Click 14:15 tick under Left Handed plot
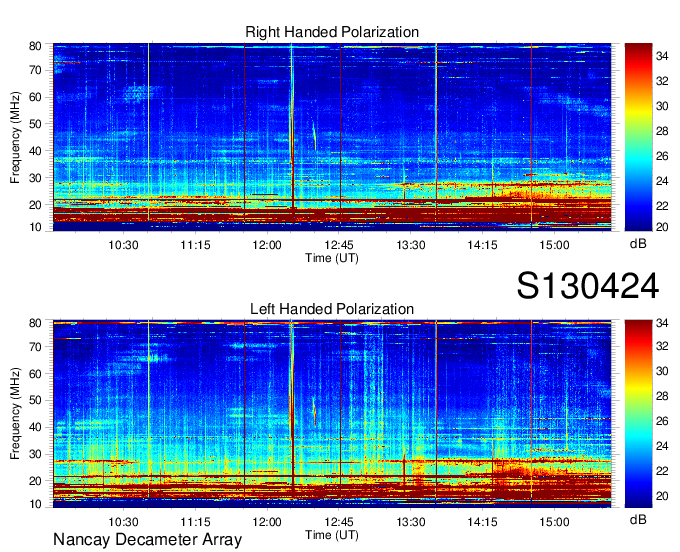 pyautogui.click(x=482, y=522)
